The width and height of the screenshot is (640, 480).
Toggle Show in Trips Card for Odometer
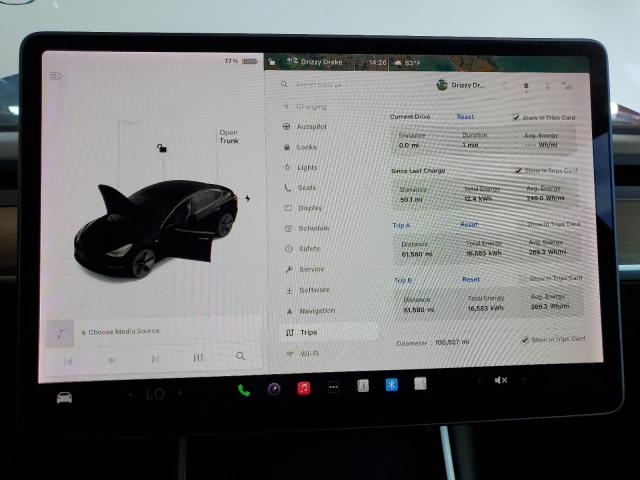point(524,340)
